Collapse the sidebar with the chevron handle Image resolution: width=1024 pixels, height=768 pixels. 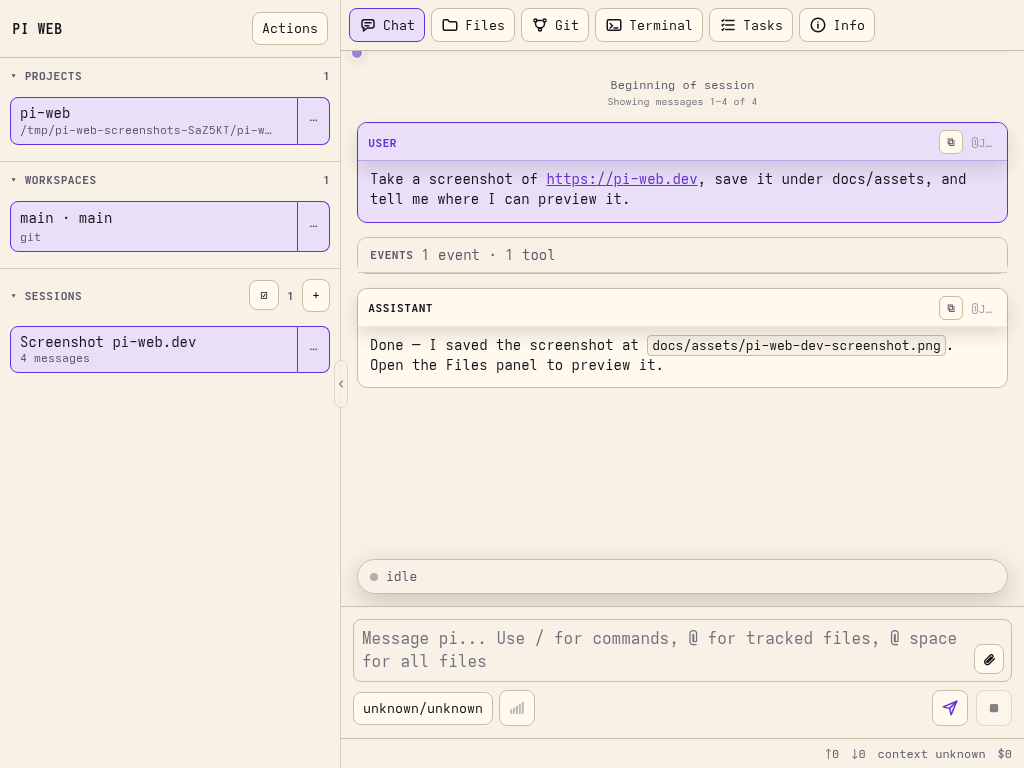pos(341,384)
